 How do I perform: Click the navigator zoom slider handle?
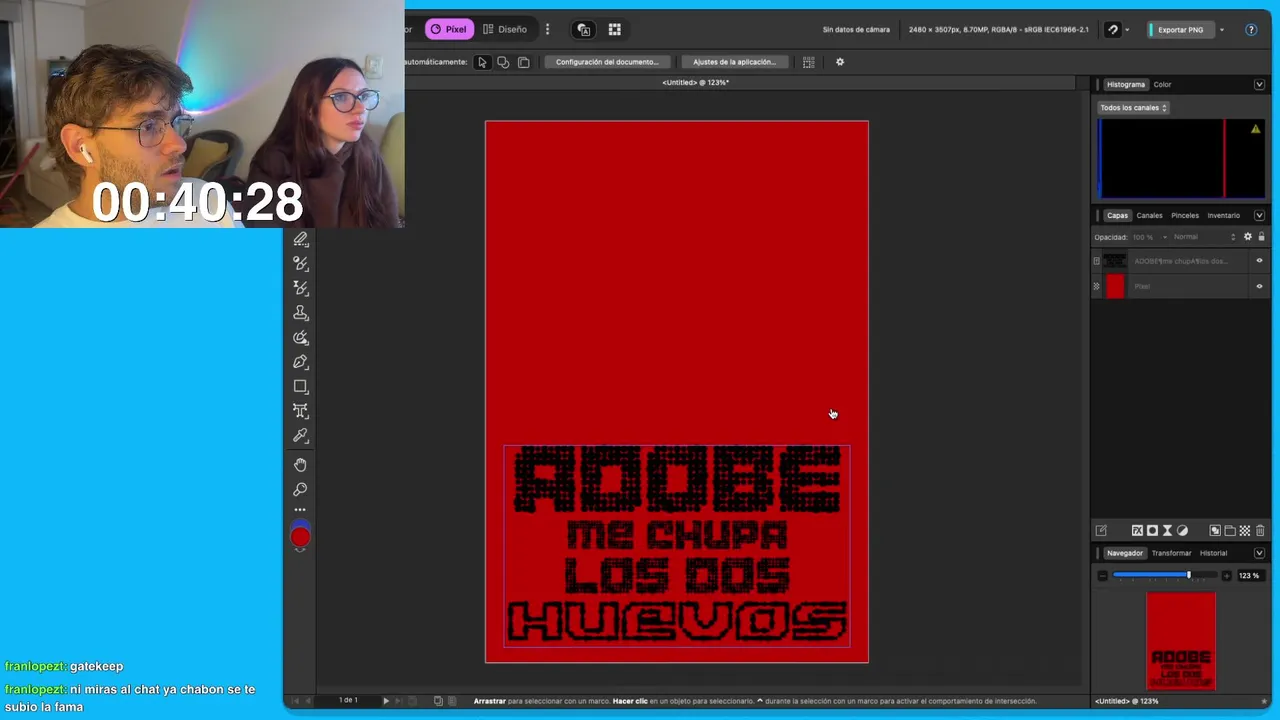[x=1189, y=575]
